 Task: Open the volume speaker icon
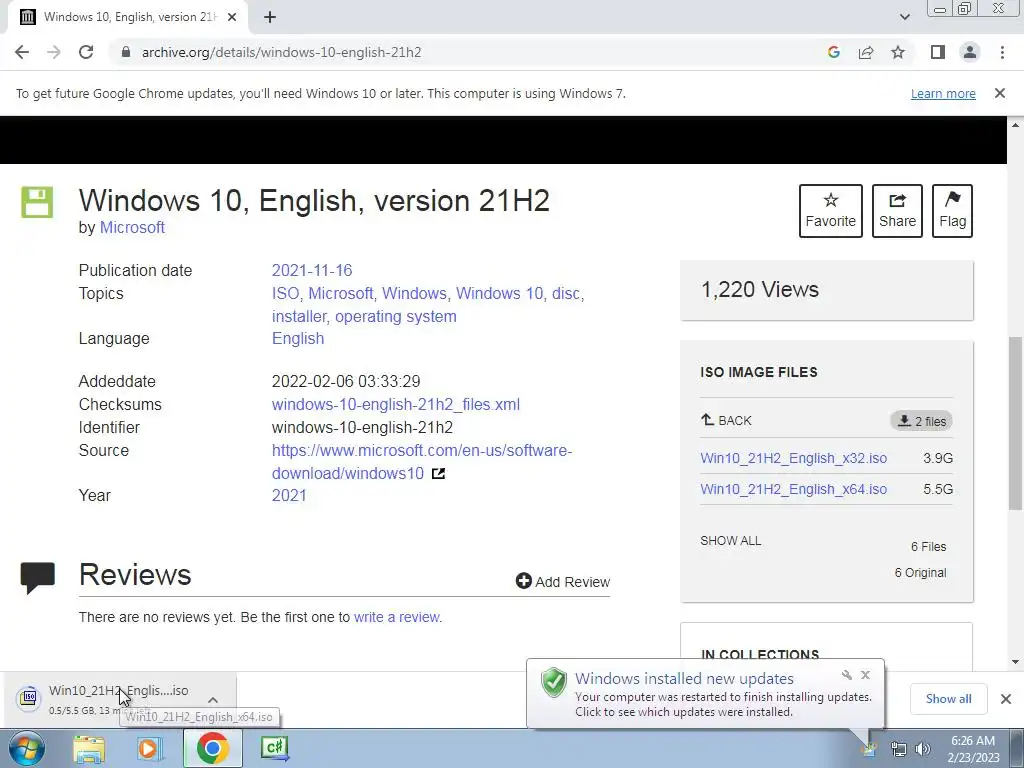[x=922, y=749]
